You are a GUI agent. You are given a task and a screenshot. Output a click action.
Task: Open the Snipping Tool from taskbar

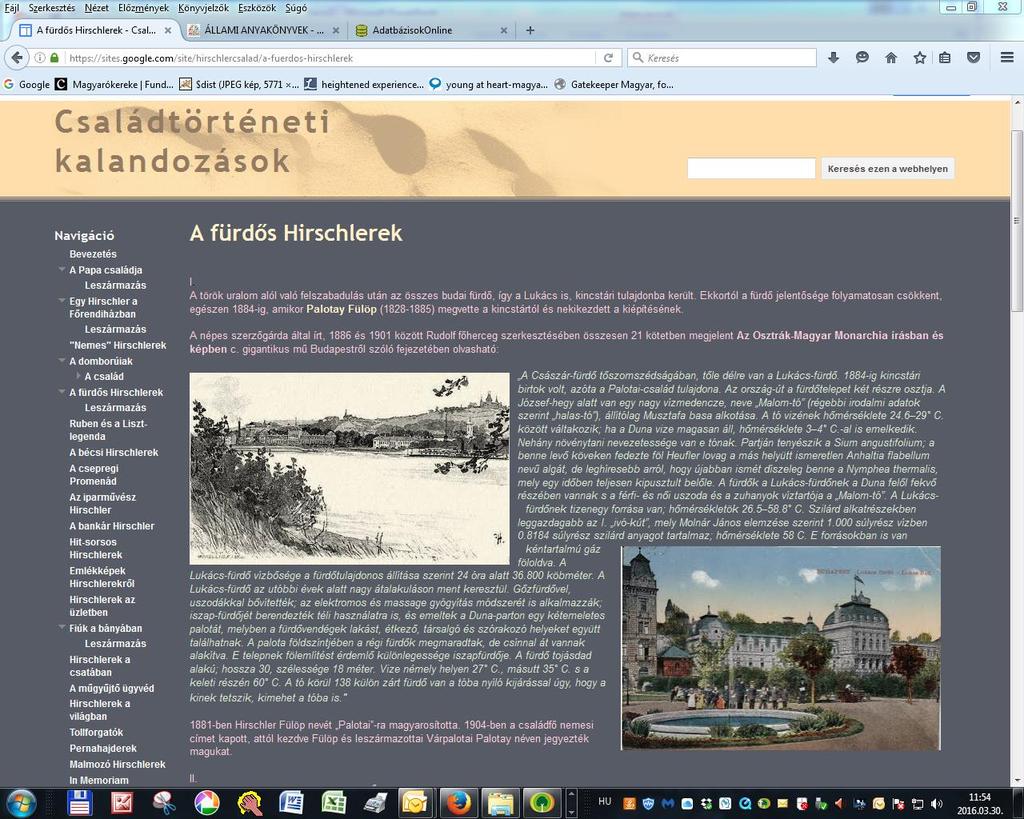click(x=165, y=803)
